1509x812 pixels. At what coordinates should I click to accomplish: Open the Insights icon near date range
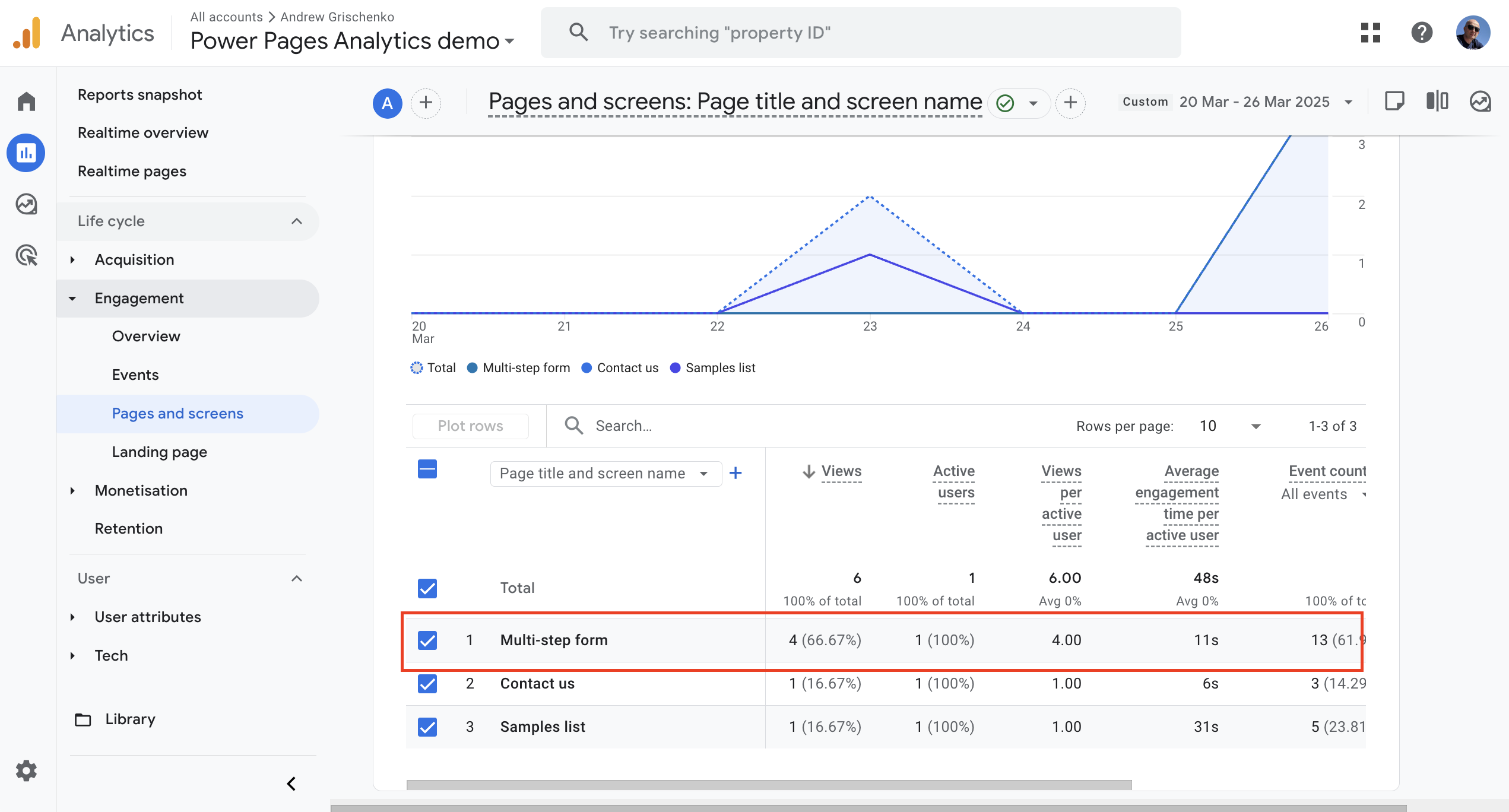1479,101
